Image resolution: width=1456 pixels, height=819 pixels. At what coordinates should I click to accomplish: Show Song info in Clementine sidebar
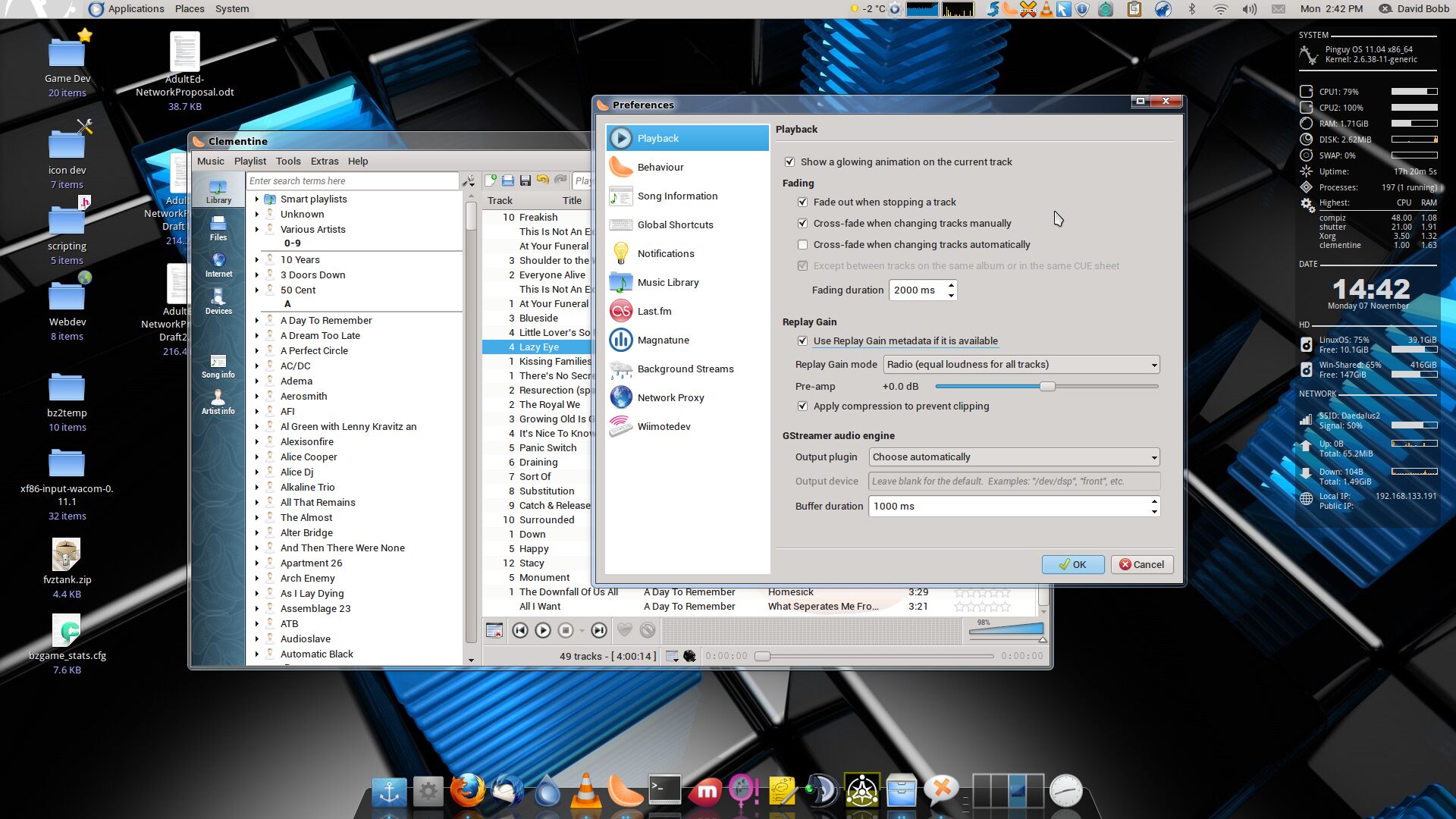[x=218, y=366]
